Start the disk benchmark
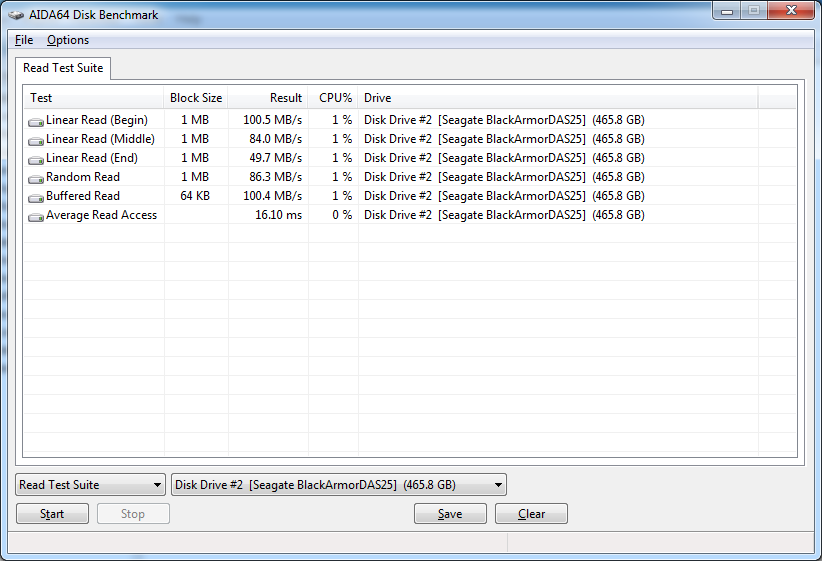Image resolution: width=822 pixels, height=561 pixels. click(52, 514)
